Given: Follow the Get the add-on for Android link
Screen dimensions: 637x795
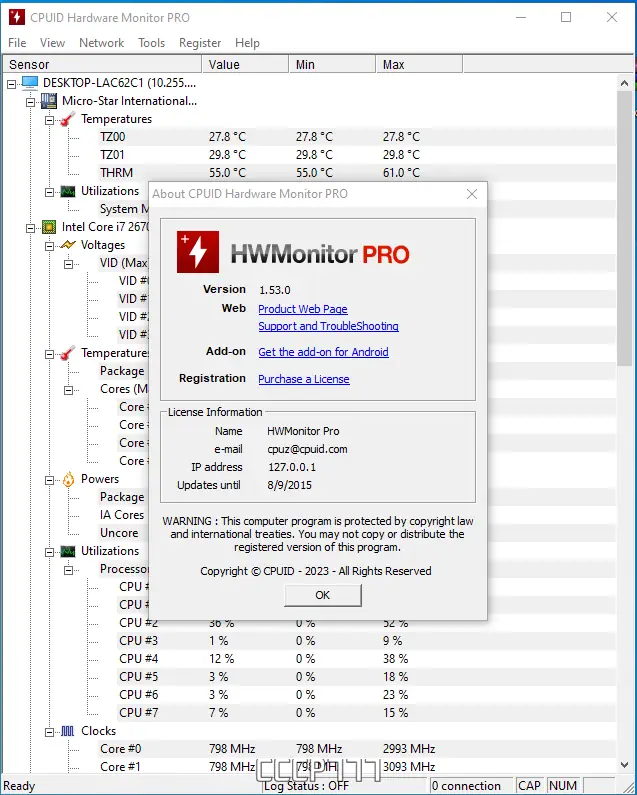Looking at the screenshot, I should pos(324,352).
